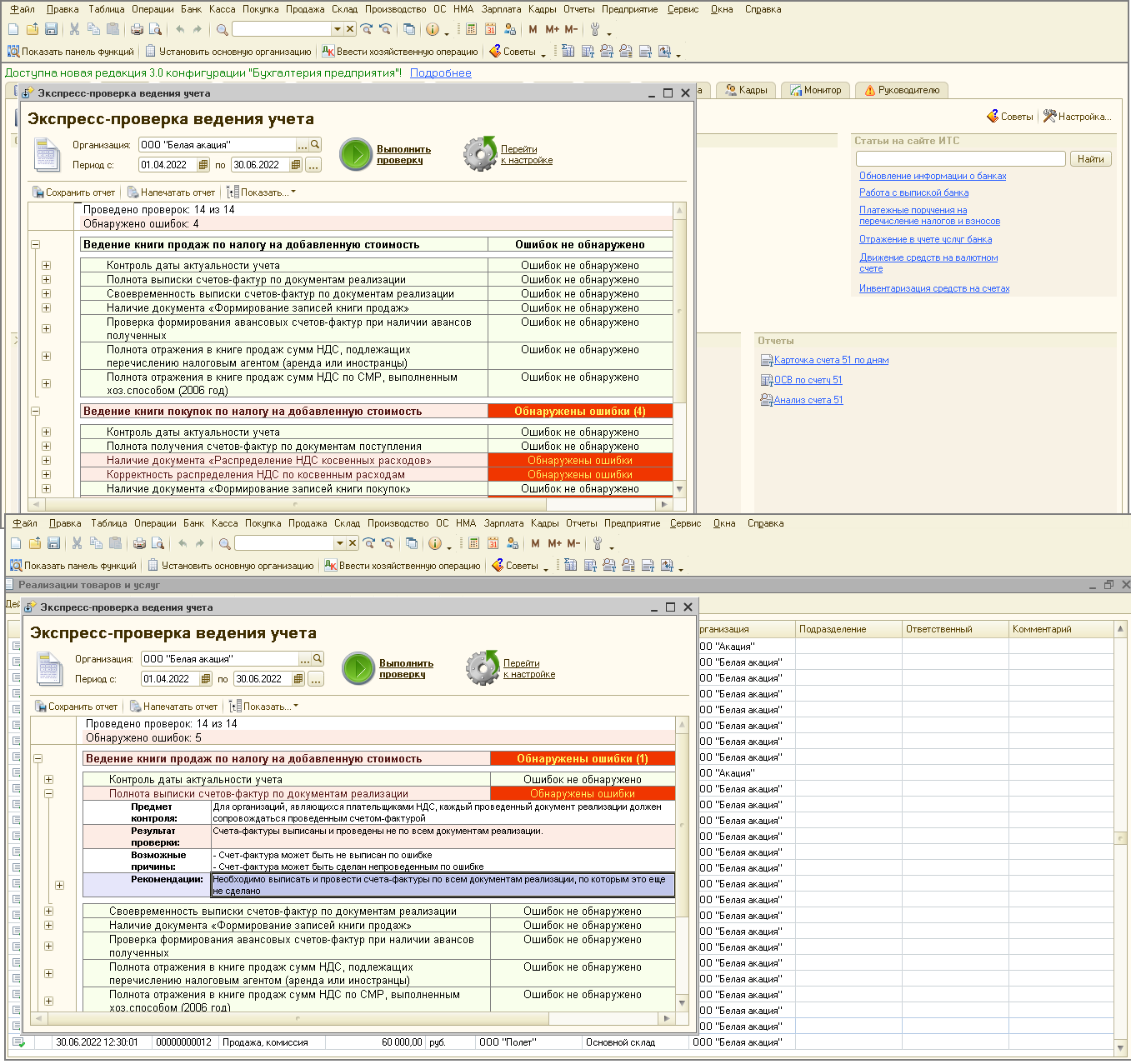Image resolution: width=1131 pixels, height=1064 pixels.
Task: Click the Copy icon in lower window toolbar
Action: [96, 543]
